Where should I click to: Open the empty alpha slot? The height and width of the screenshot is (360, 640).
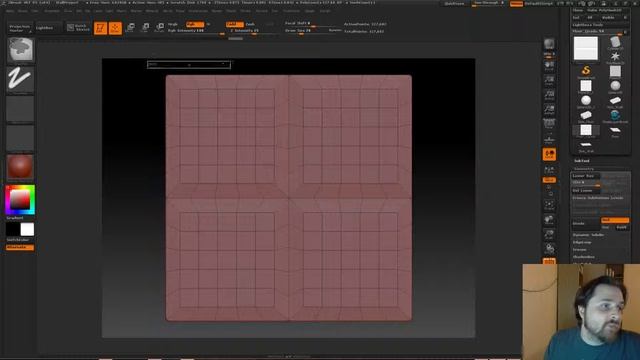[20, 109]
